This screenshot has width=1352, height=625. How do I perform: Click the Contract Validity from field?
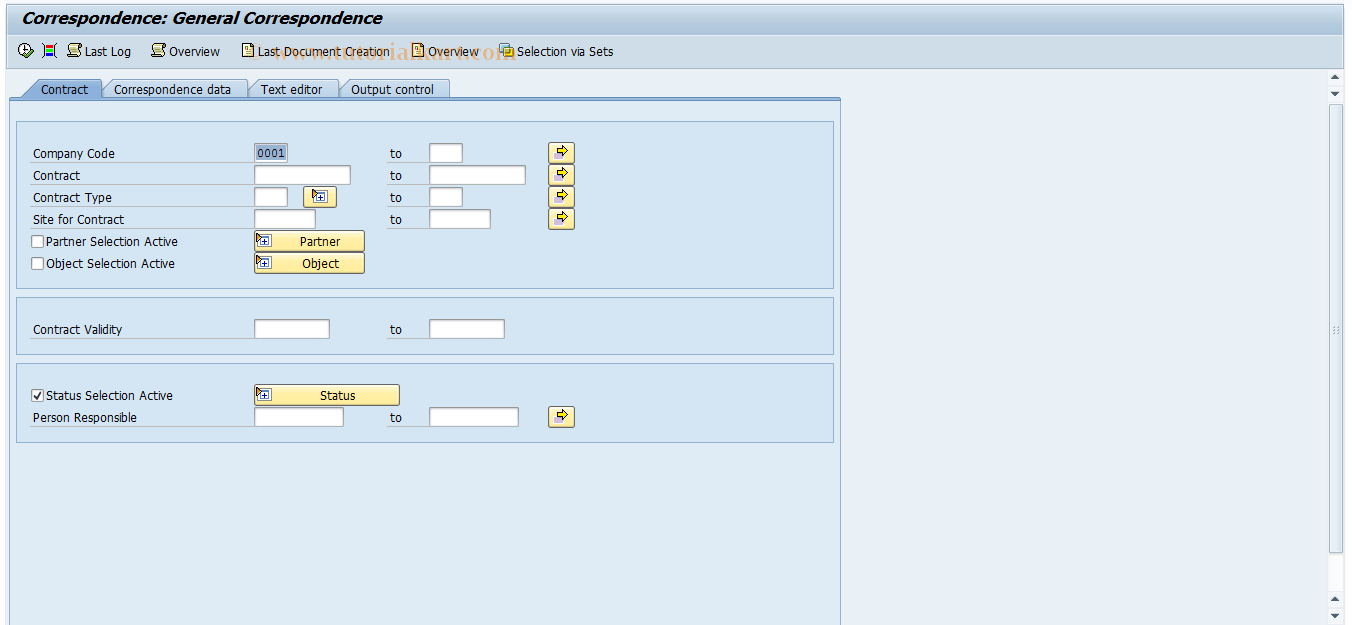pos(292,329)
